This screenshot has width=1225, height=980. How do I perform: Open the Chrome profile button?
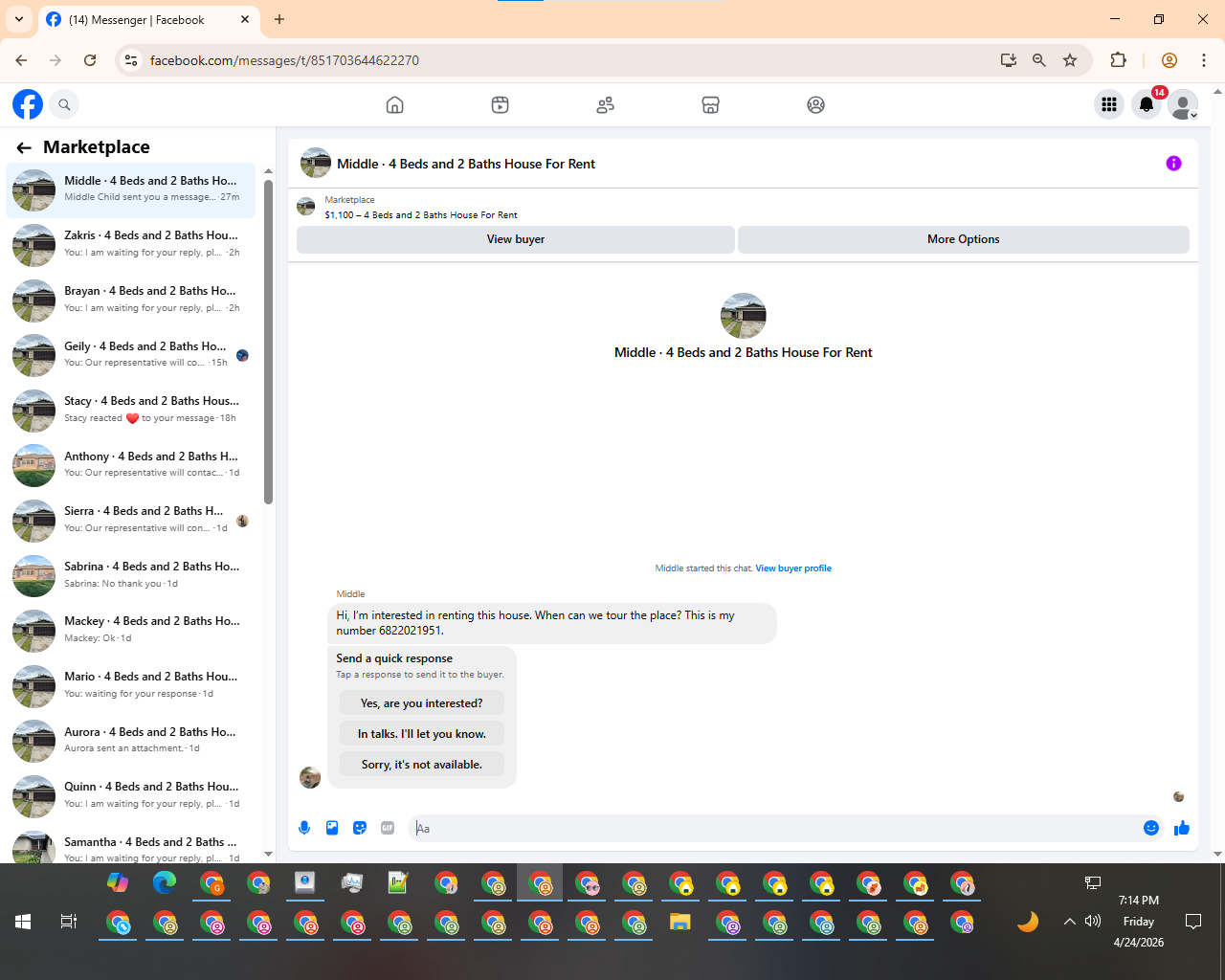(1169, 60)
